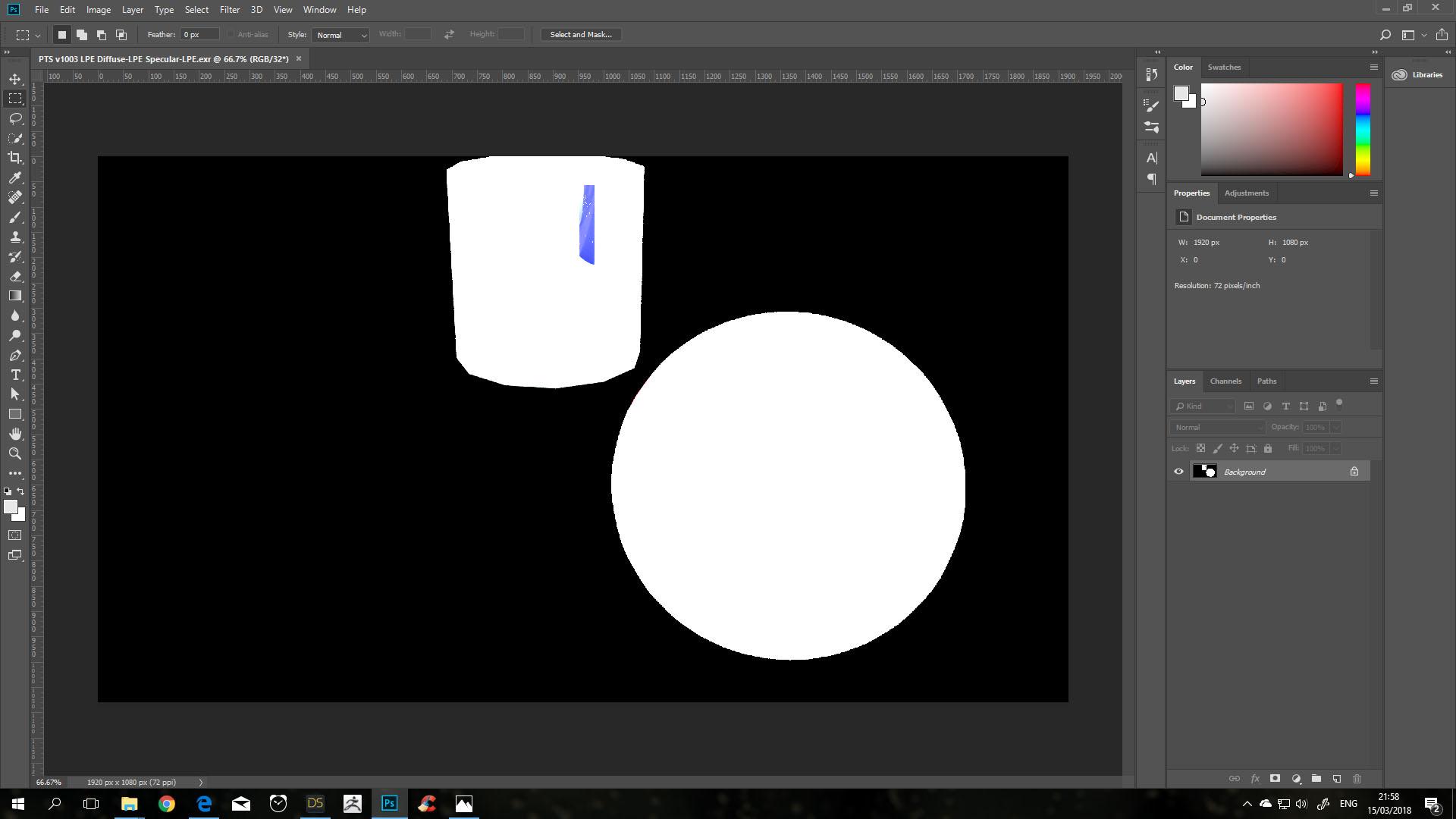Toggle Quick Mask mode
Viewport: 1456px width, 819px height.
pos(15,535)
